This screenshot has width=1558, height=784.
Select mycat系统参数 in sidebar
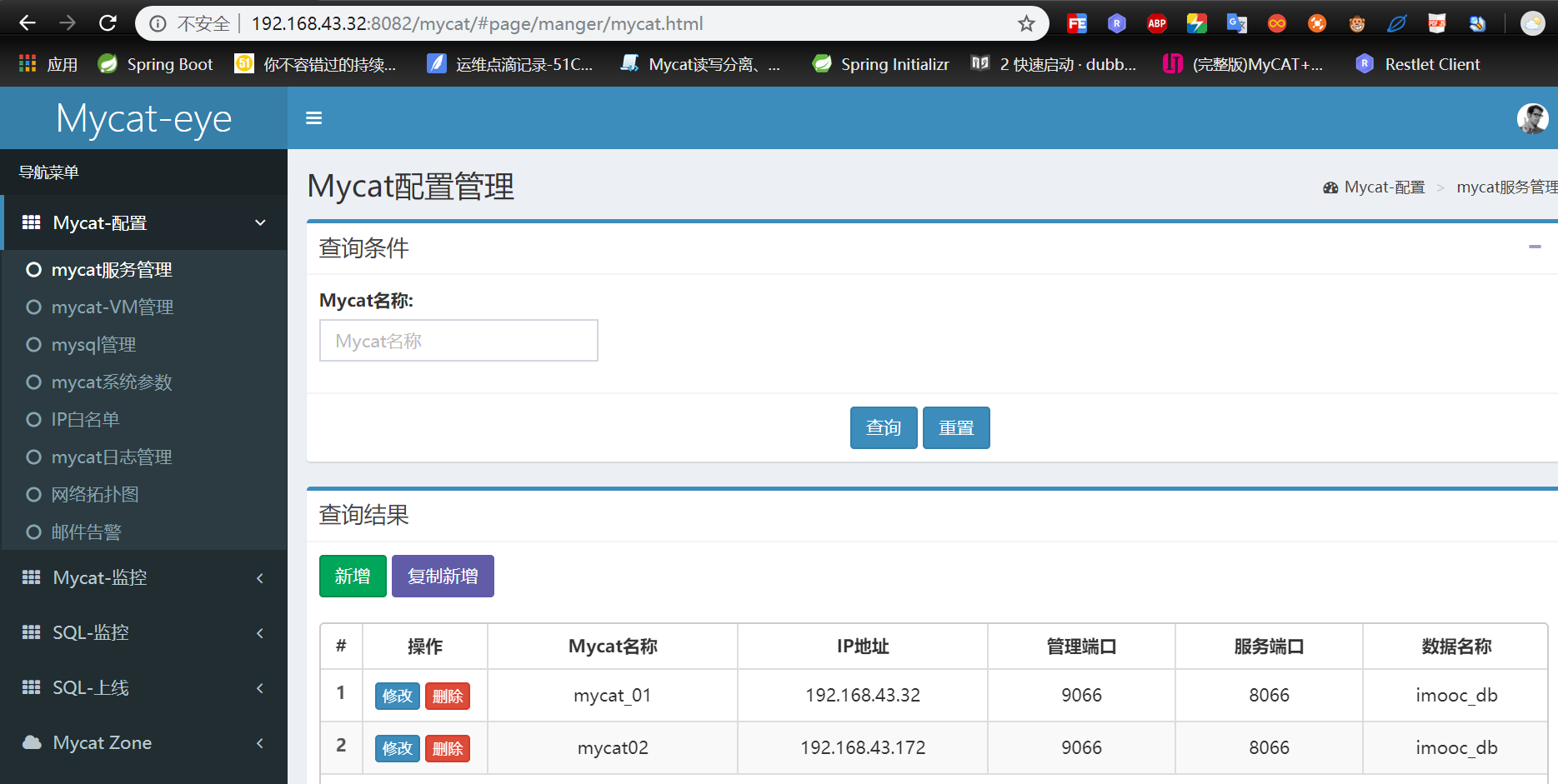click(x=112, y=382)
